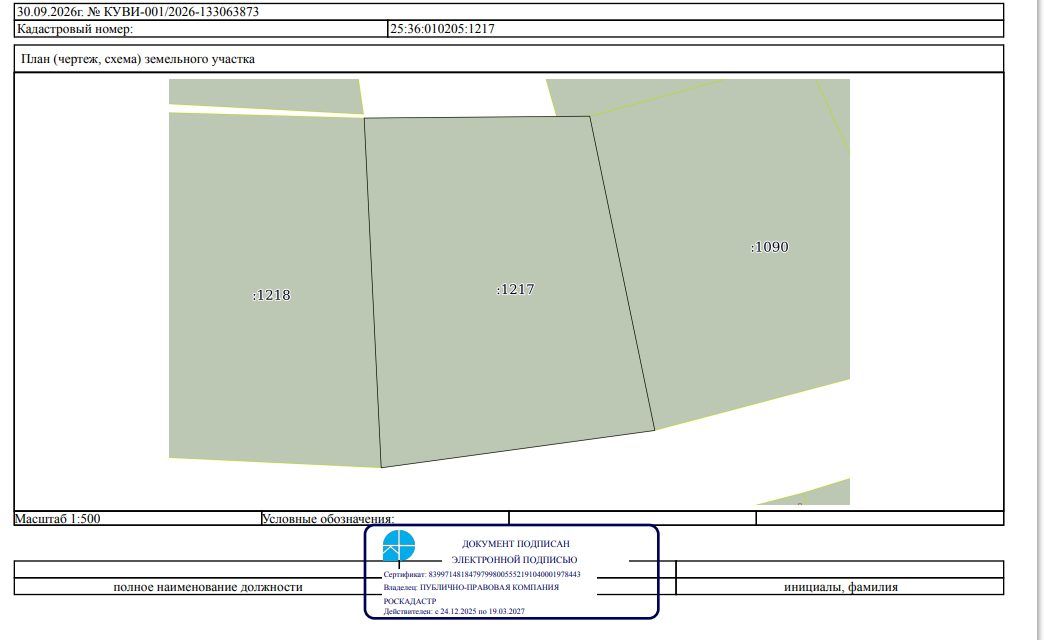Click the 'полное наименование должности' caption

pos(208,587)
